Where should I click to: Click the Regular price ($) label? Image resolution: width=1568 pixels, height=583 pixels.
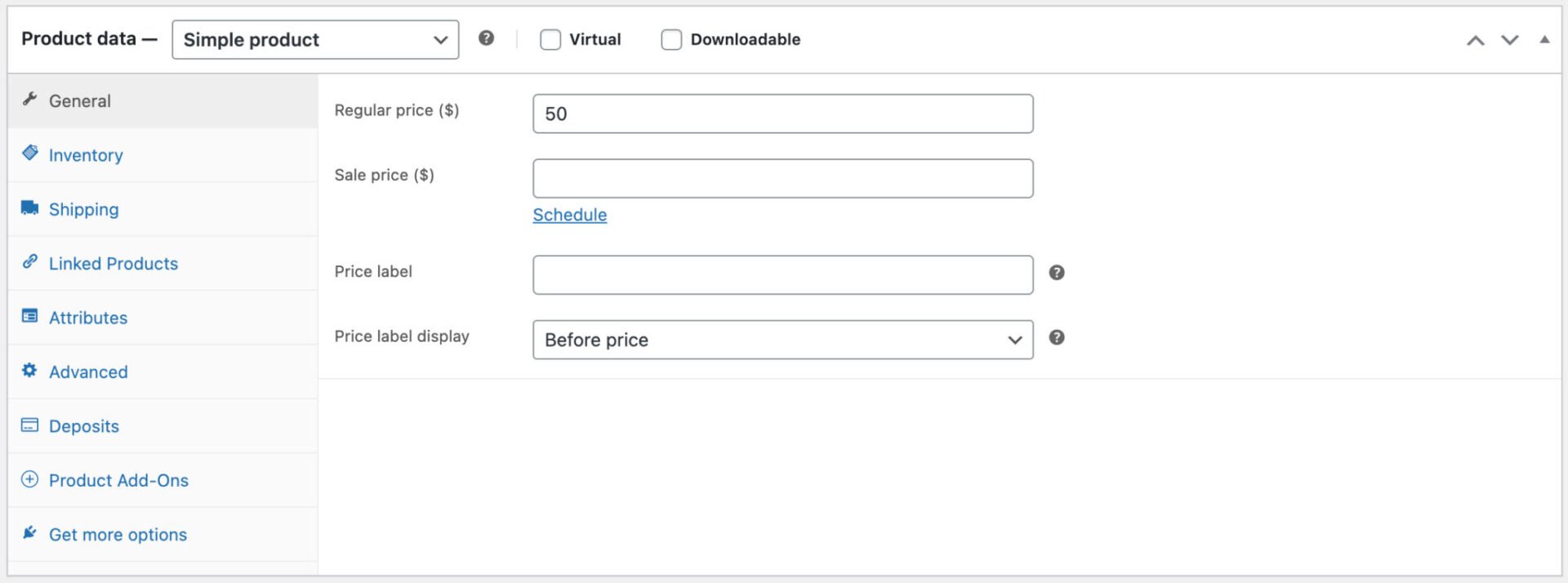point(397,110)
